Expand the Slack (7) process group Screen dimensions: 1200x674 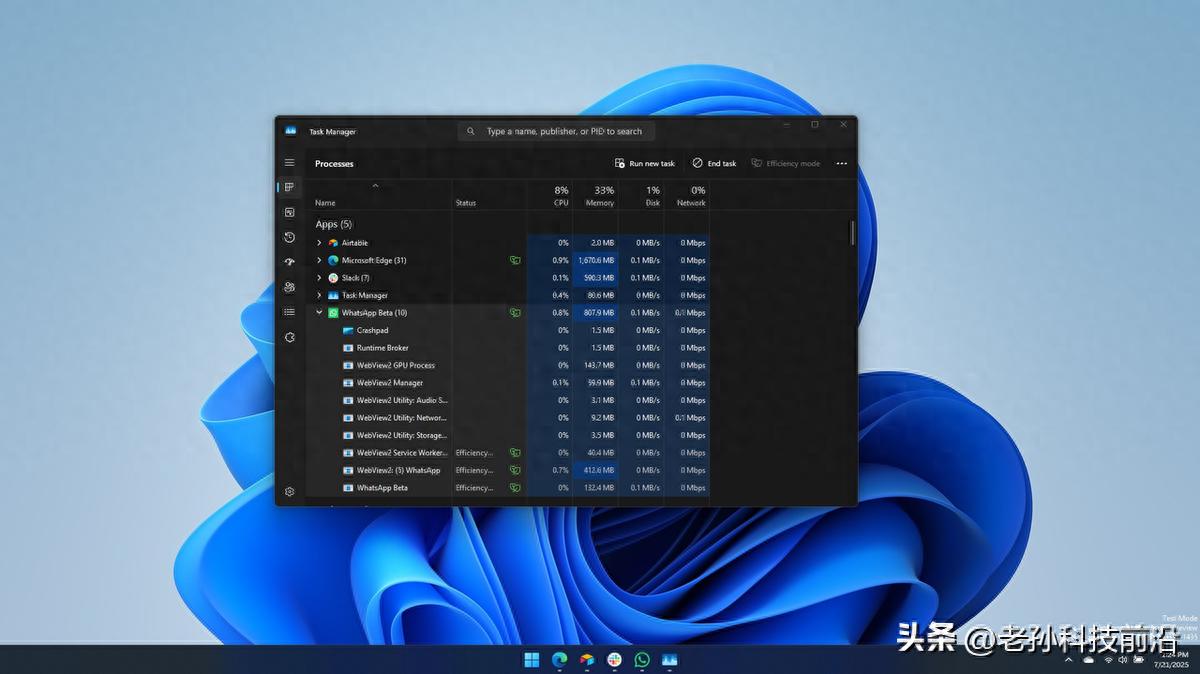[319, 278]
